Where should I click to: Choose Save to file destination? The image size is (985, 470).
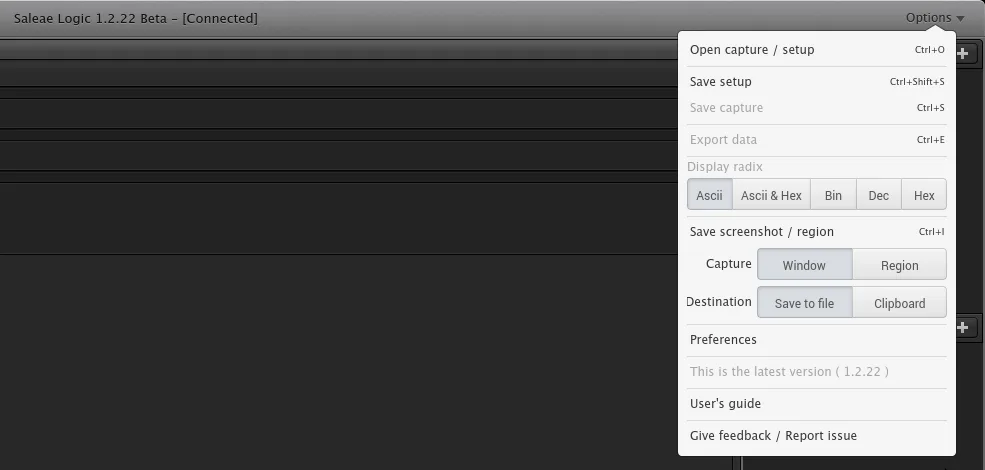804,303
